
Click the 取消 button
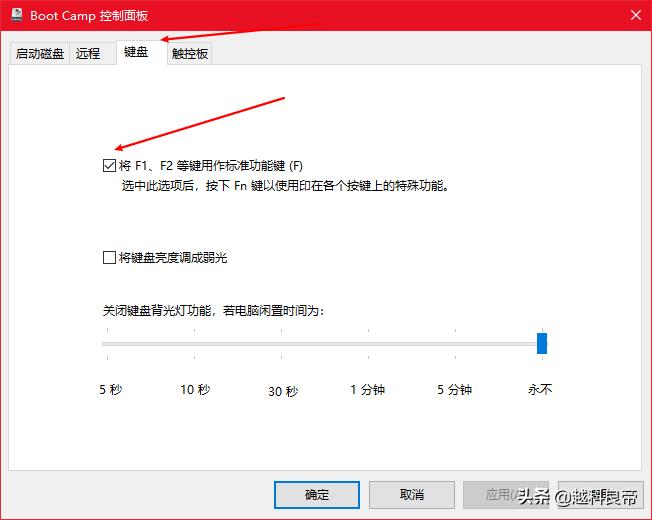point(412,495)
